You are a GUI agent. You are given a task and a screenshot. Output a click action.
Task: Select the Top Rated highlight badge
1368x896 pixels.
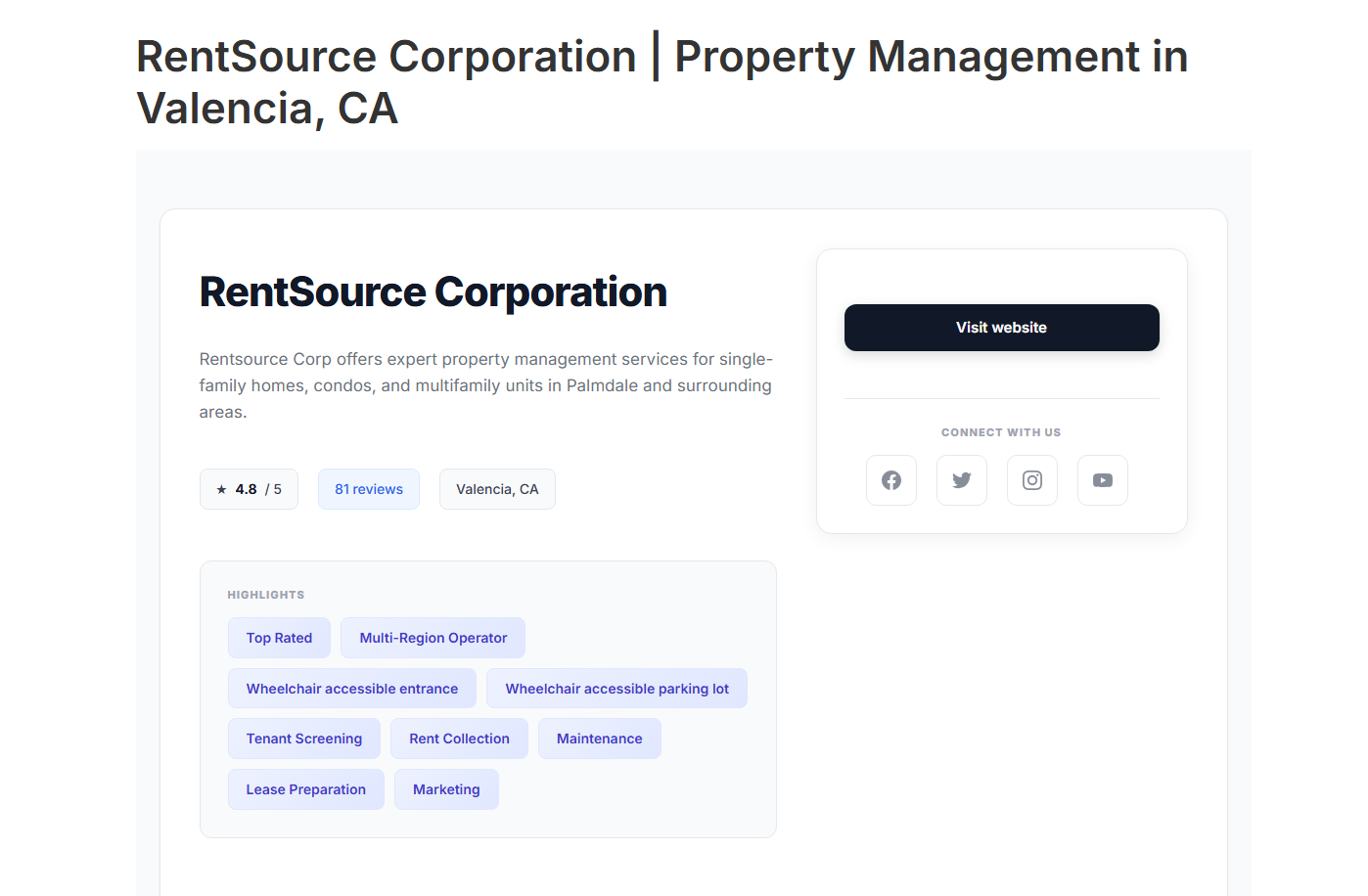[x=279, y=637]
